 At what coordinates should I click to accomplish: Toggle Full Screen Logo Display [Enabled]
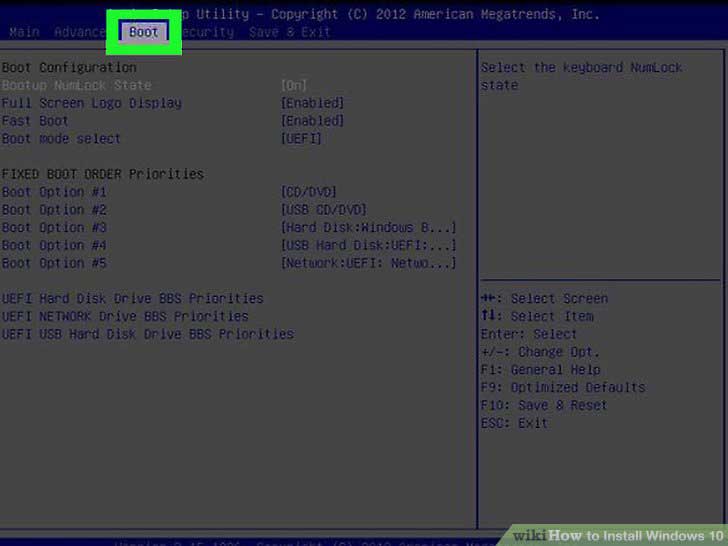click(312, 103)
